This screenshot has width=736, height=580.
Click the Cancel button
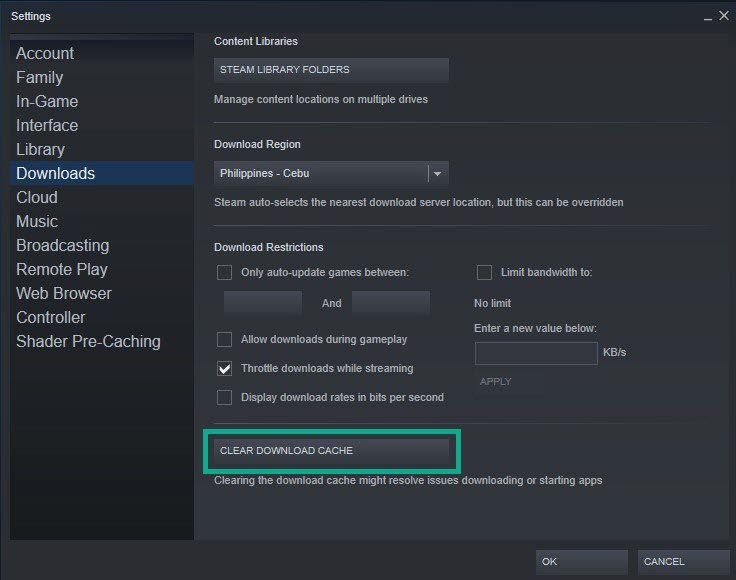tap(683, 562)
